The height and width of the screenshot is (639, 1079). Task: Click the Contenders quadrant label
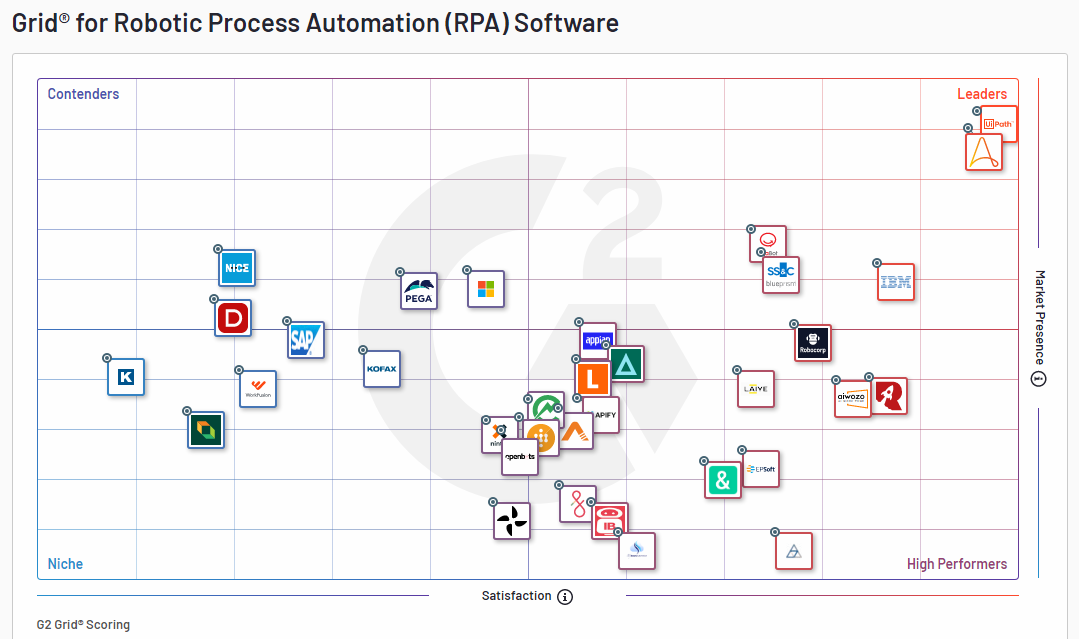pos(83,94)
